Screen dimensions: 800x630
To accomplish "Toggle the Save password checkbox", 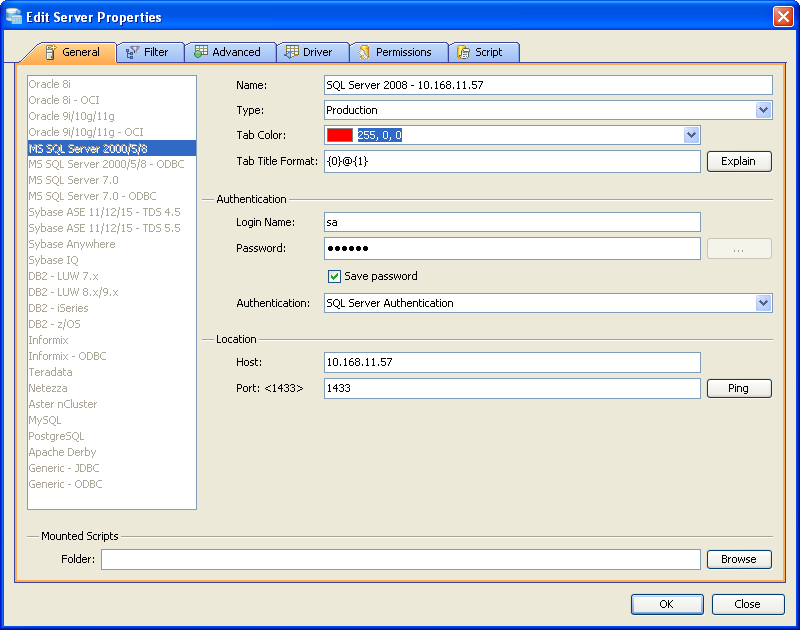I will 334,276.
